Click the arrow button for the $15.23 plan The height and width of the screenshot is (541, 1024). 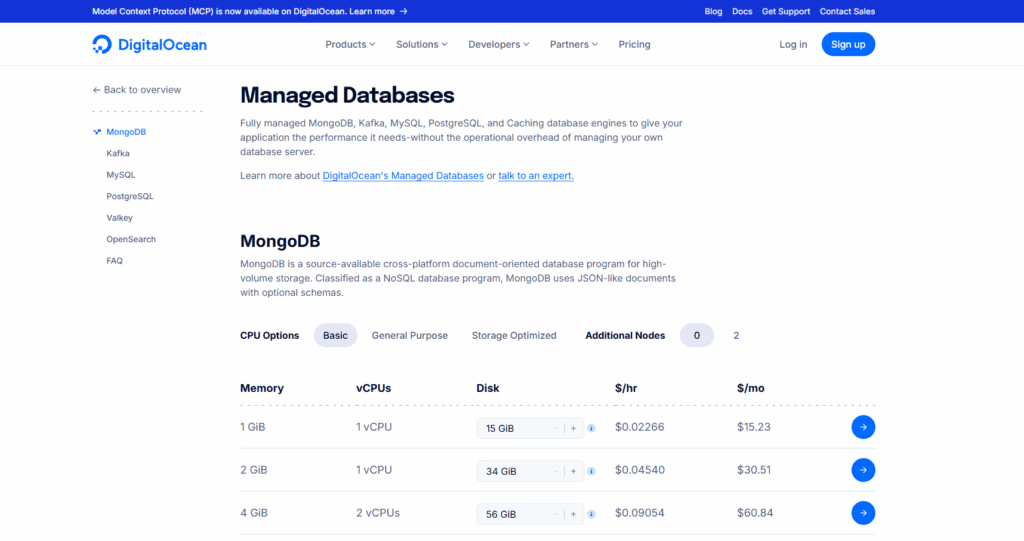point(863,427)
